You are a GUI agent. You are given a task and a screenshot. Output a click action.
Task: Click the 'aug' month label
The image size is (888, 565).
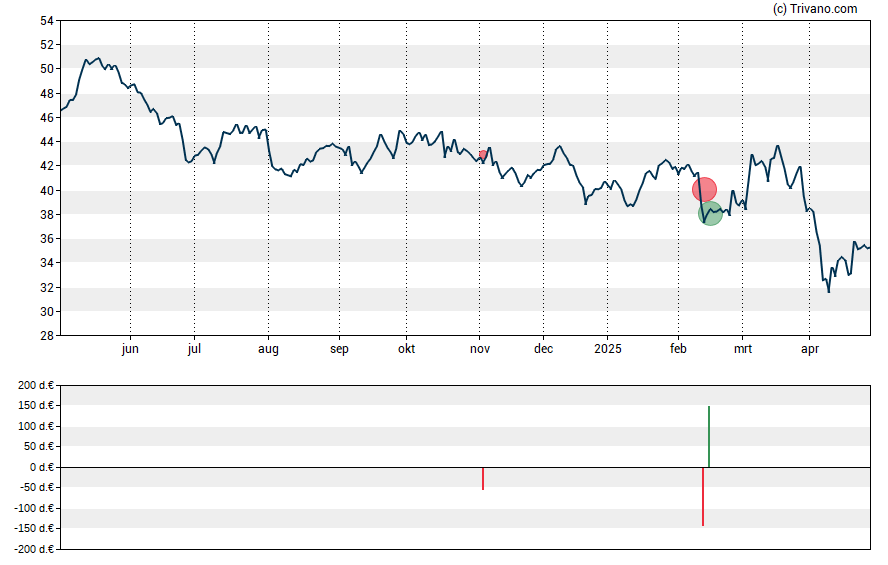click(268, 349)
